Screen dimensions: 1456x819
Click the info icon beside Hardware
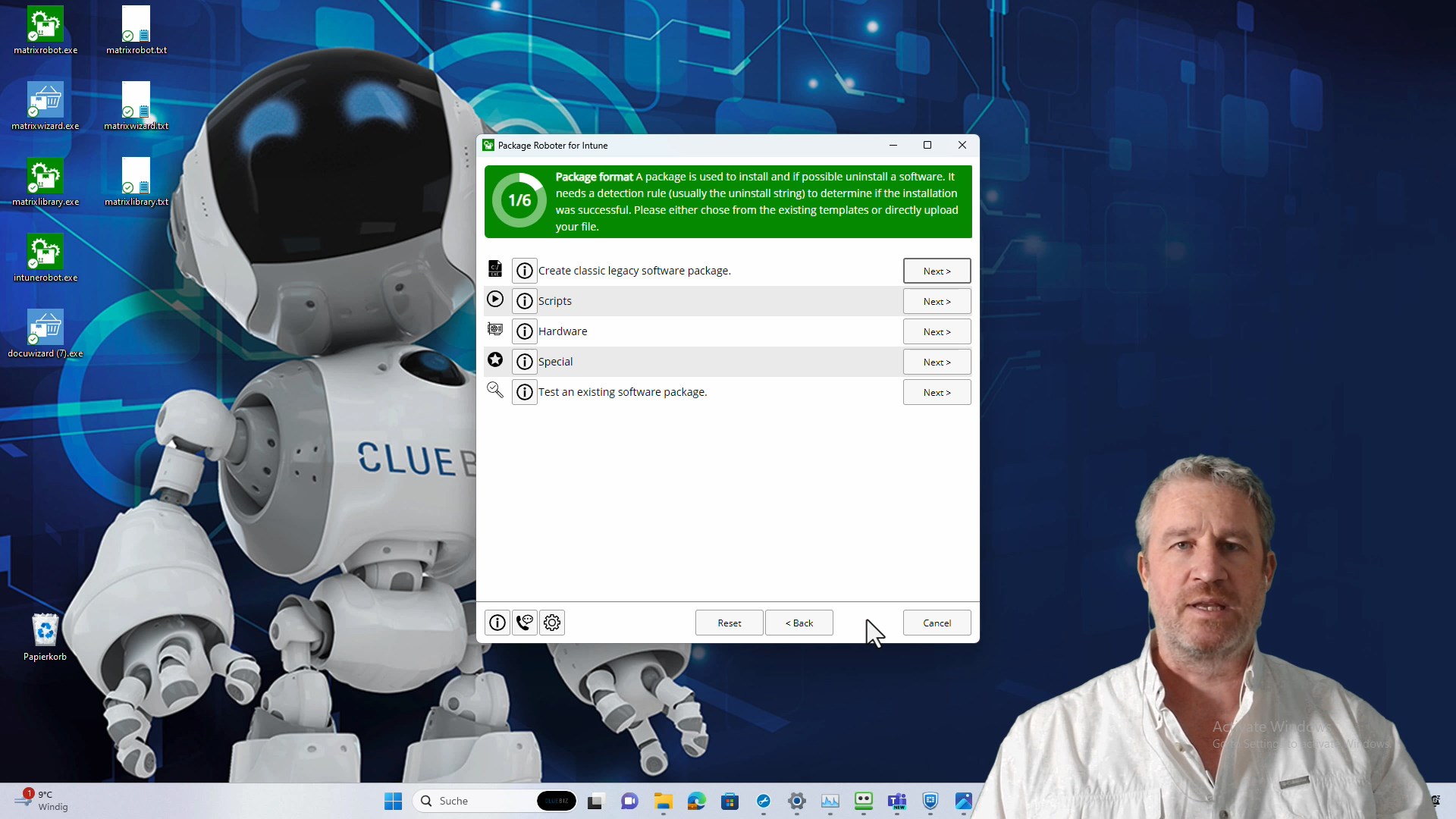(x=524, y=331)
